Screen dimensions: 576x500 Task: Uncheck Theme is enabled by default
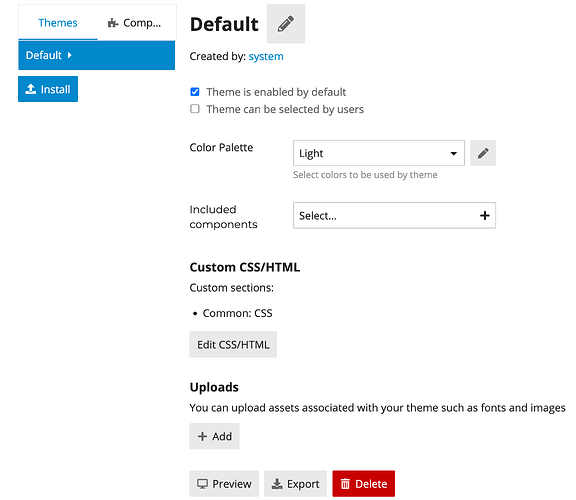[195, 91]
